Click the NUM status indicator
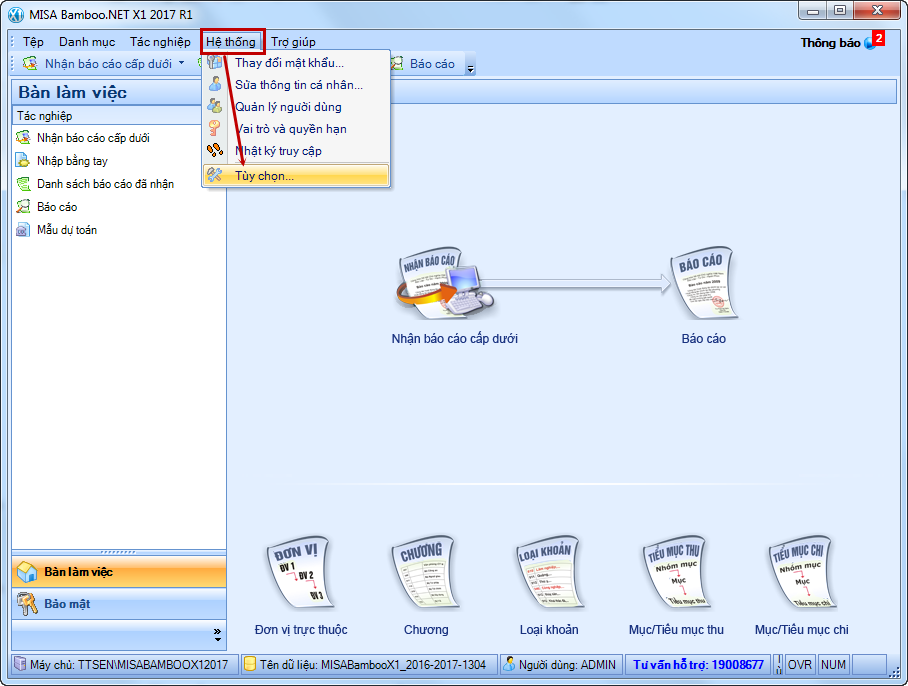Viewport: 908px width, 686px height. point(833,665)
